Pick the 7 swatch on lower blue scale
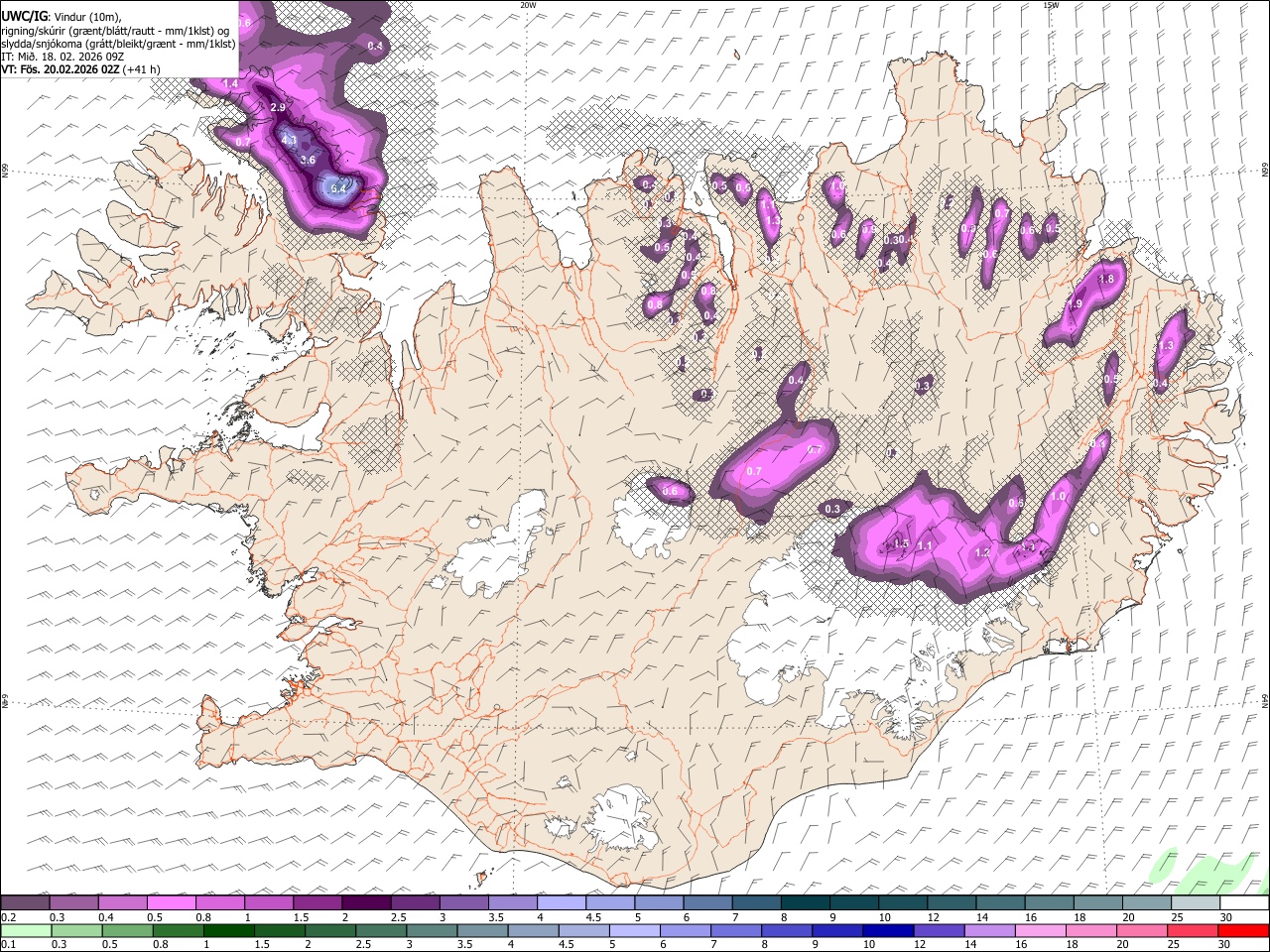1270x952 pixels. 735,930
